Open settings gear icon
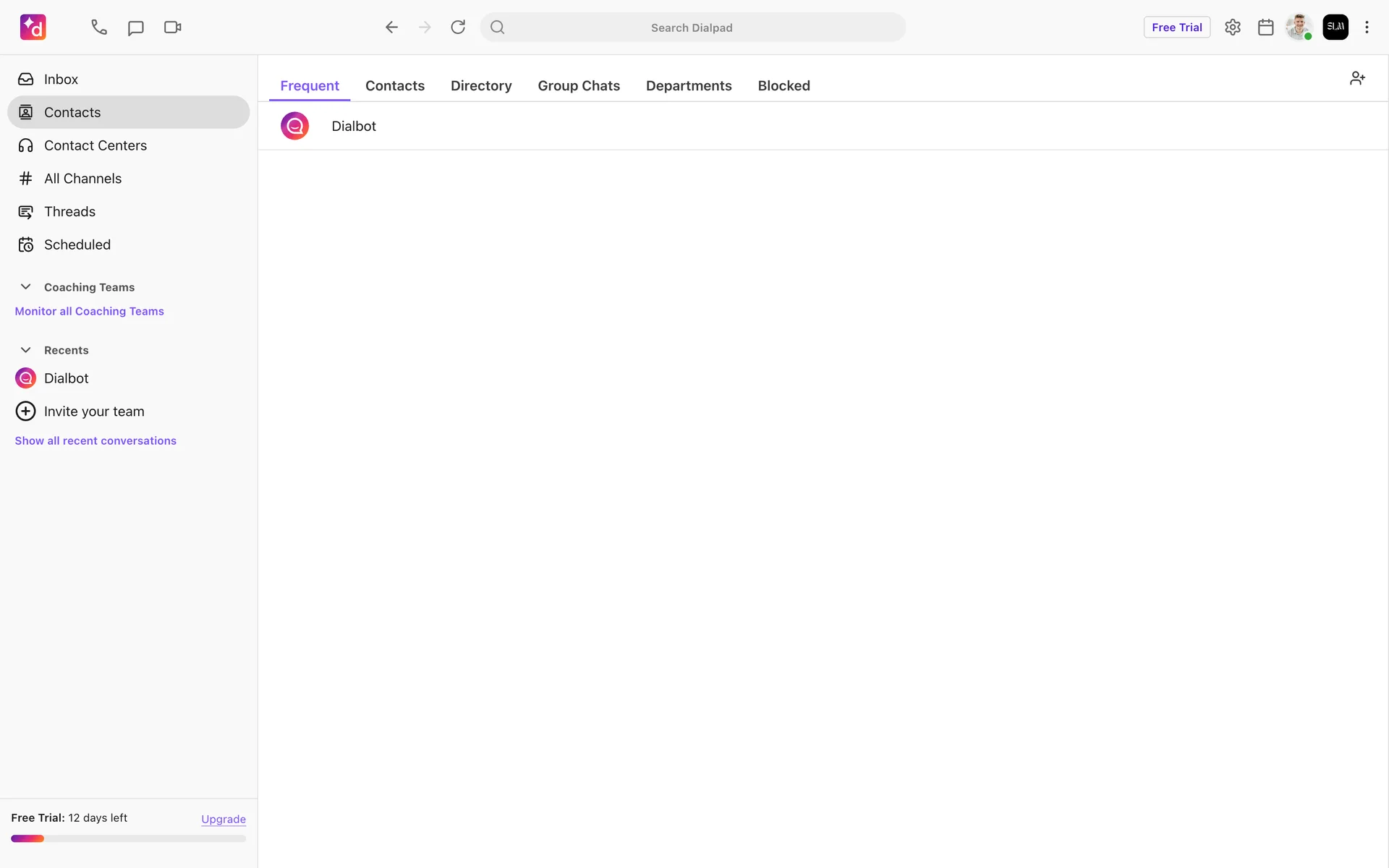This screenshot has width=1389, height=868. click(1233, 27)
